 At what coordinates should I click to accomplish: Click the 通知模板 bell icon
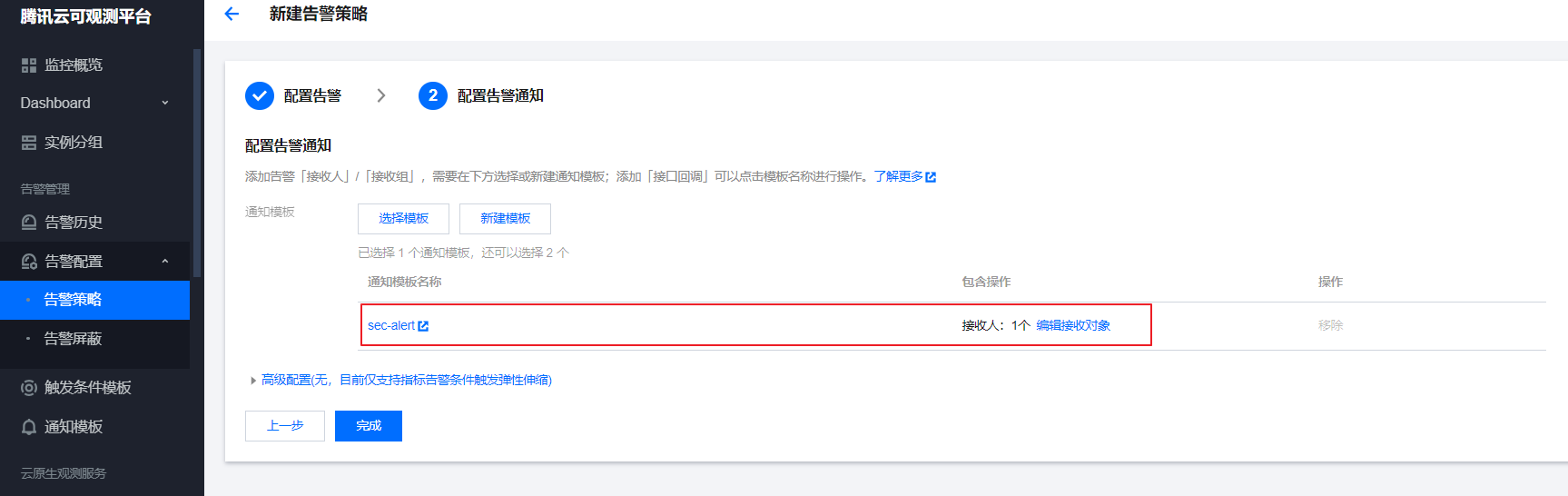tap(29, 427)
